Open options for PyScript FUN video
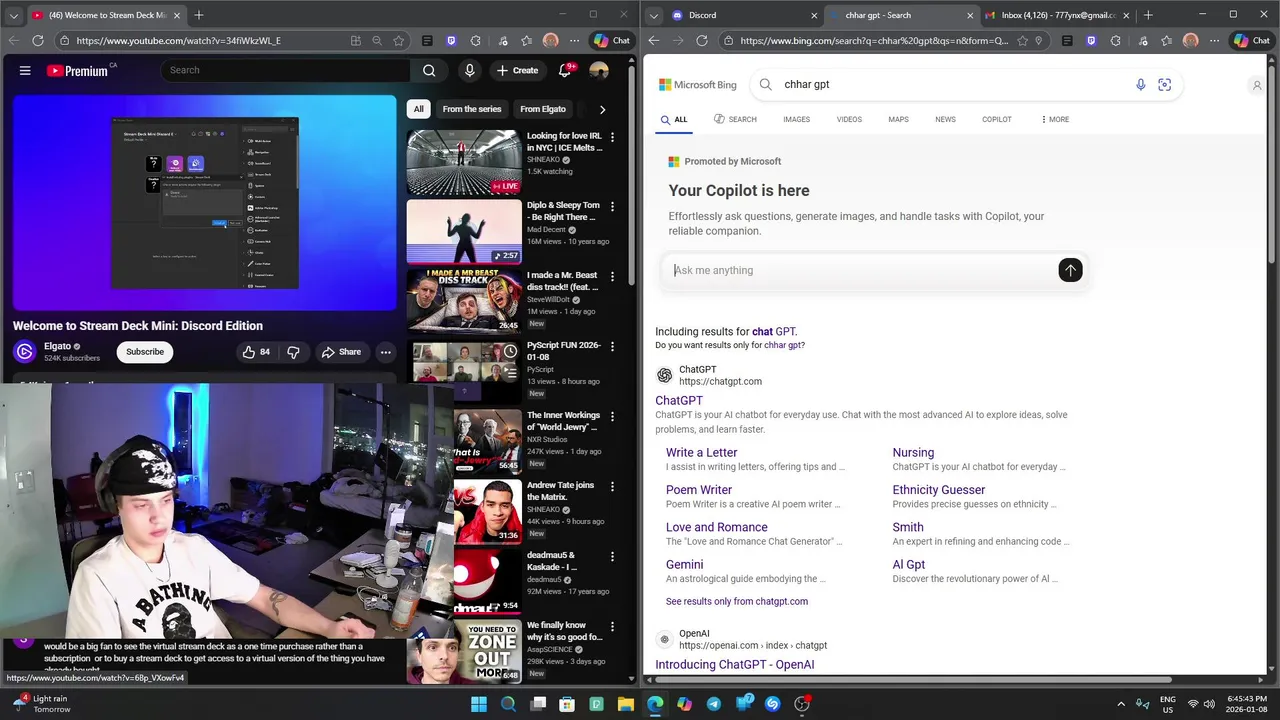 tap(613, 347)
